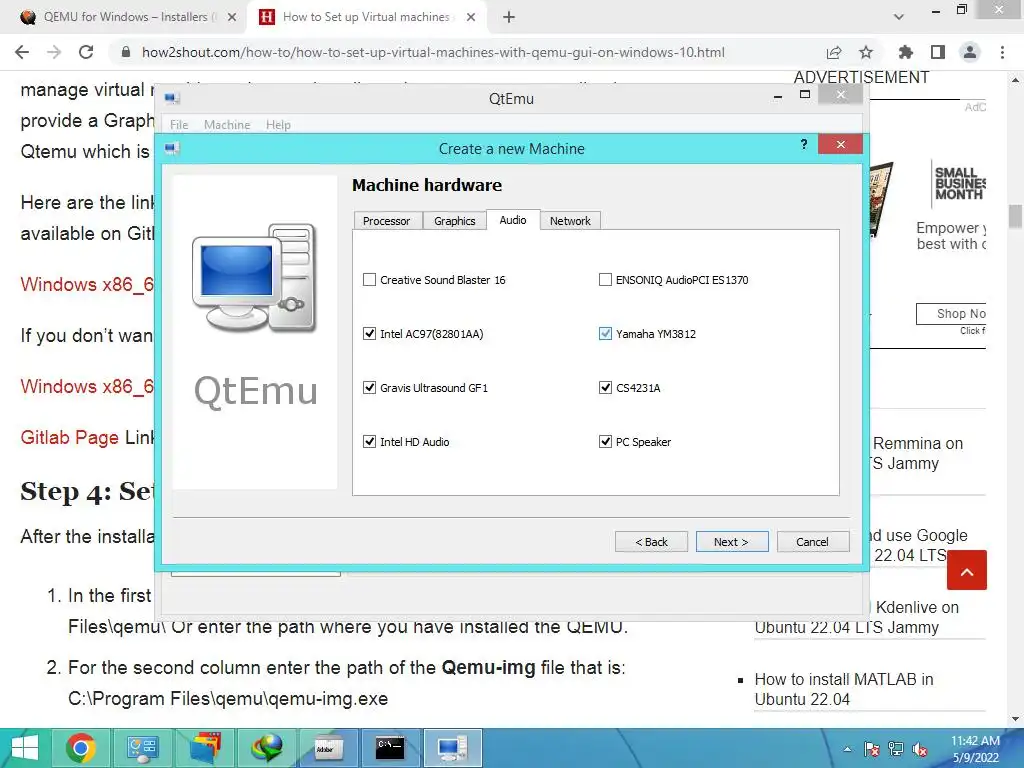This screenshot has width=1024, height=768.
Task: Open the Internet Download Manager taskbar icon
Action: tap(267, 748)
